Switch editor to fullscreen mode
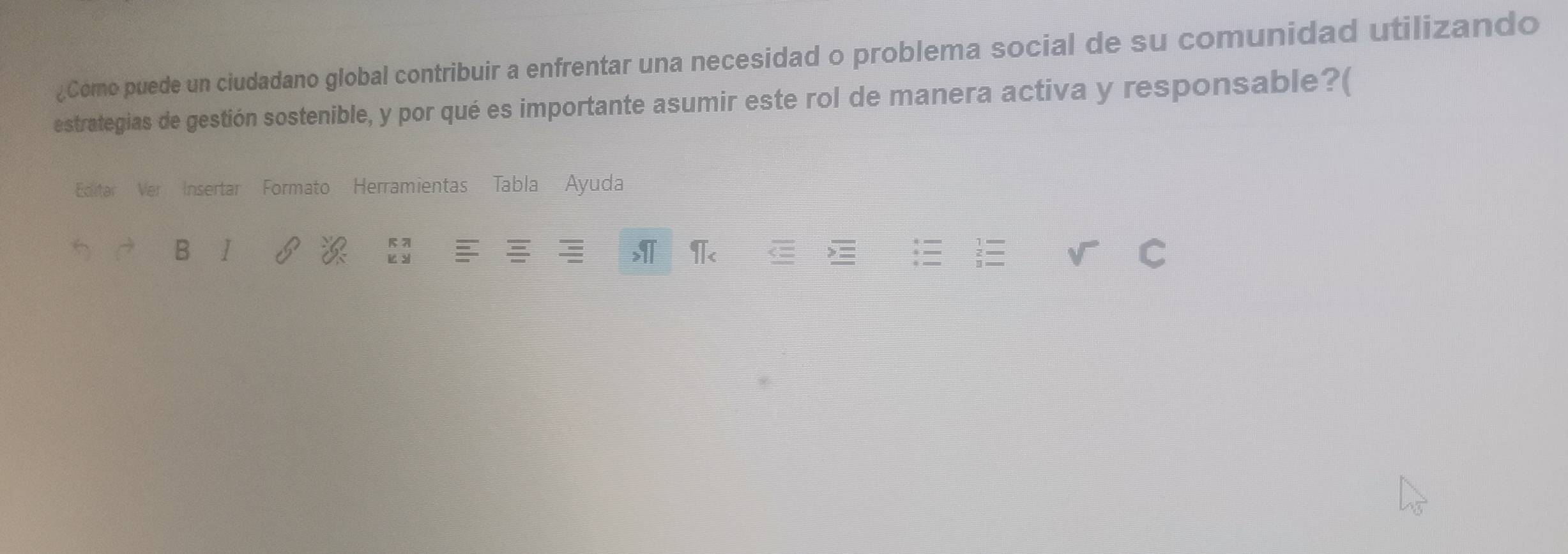The image size is (1568, 554). (400, 250)
